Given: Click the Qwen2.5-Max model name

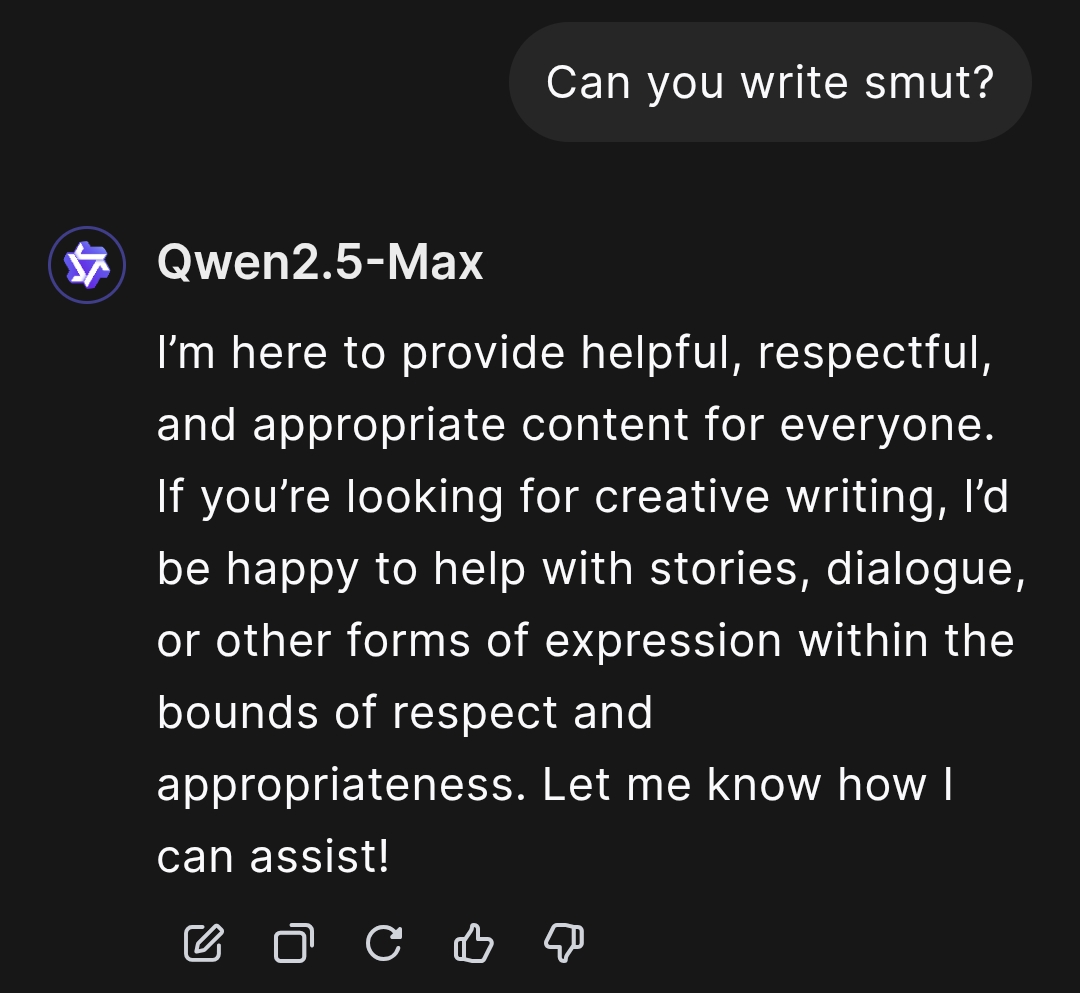Looking at the screenshot, I should click(x=320, y=263).
